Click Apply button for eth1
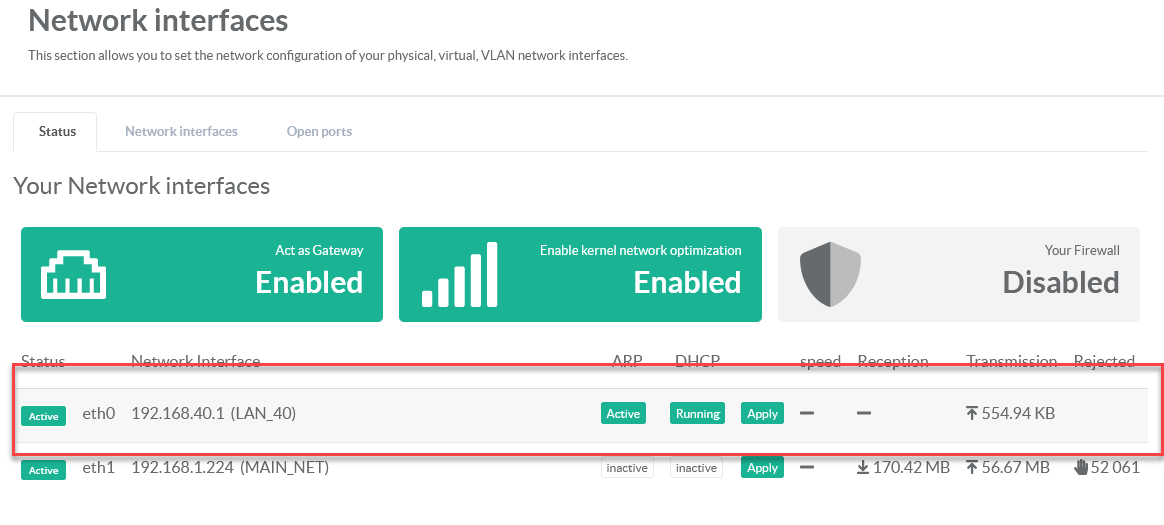Image resolution: width=1164 pixels, height=525 pixels. pos(762,467)
